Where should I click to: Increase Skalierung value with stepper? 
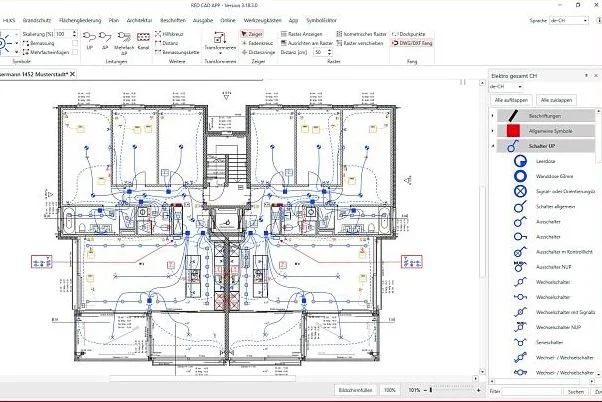click(74, 32)
